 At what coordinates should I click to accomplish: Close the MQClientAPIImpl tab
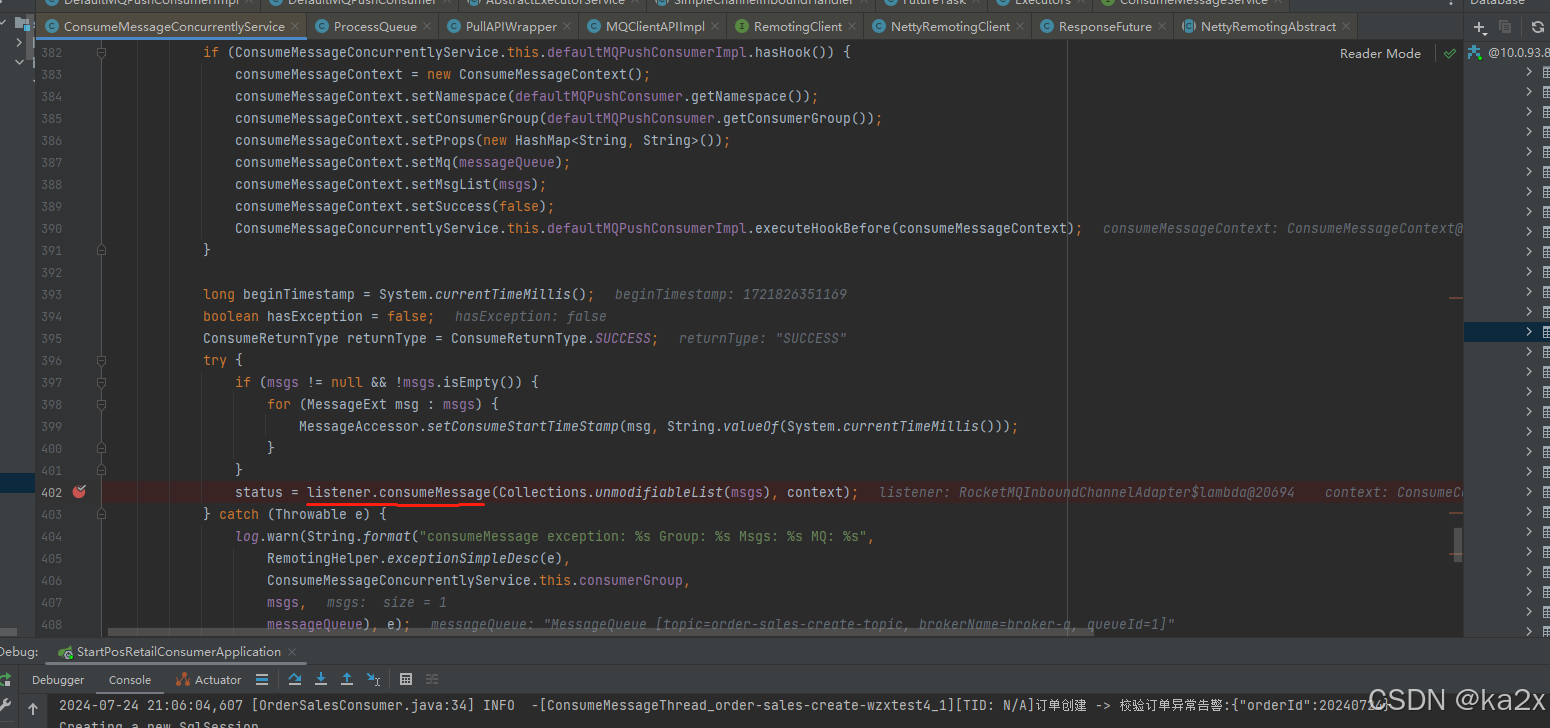pos(716,27)
